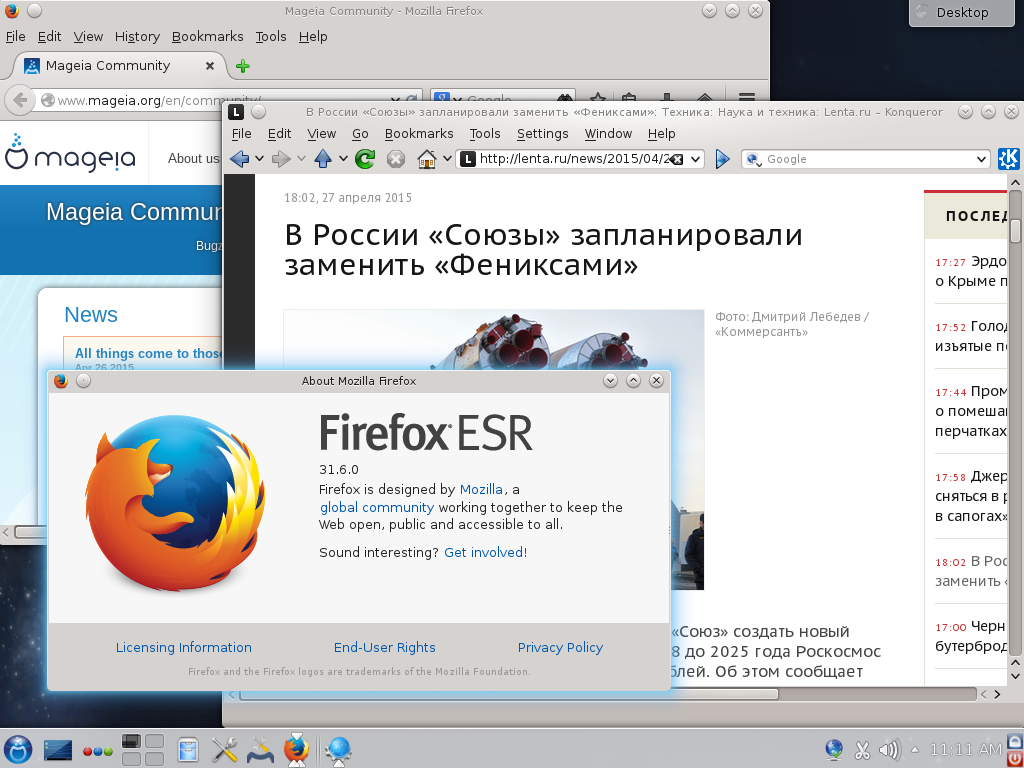The image size is (1024, 768).
Task: Expand Konqueror's back history dropdown
Action: [259, 159]
